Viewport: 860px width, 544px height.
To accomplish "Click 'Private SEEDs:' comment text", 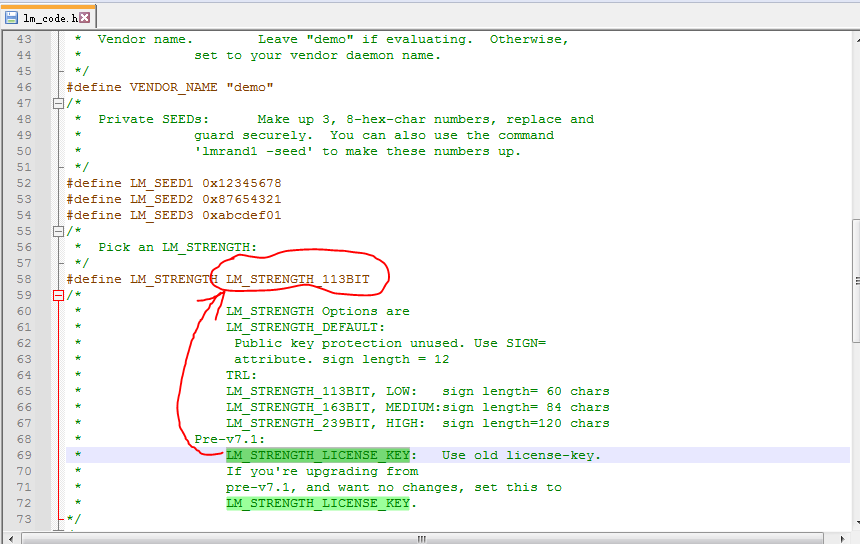I will pos(154,119).
